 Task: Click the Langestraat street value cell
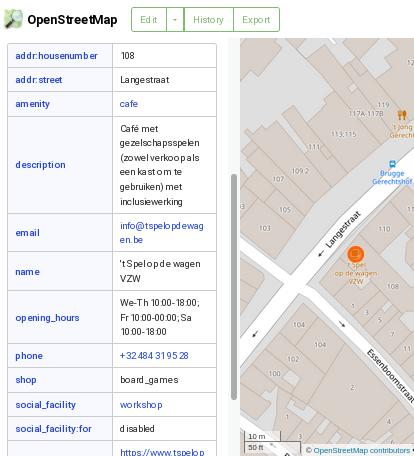click(x=165, y=80)
